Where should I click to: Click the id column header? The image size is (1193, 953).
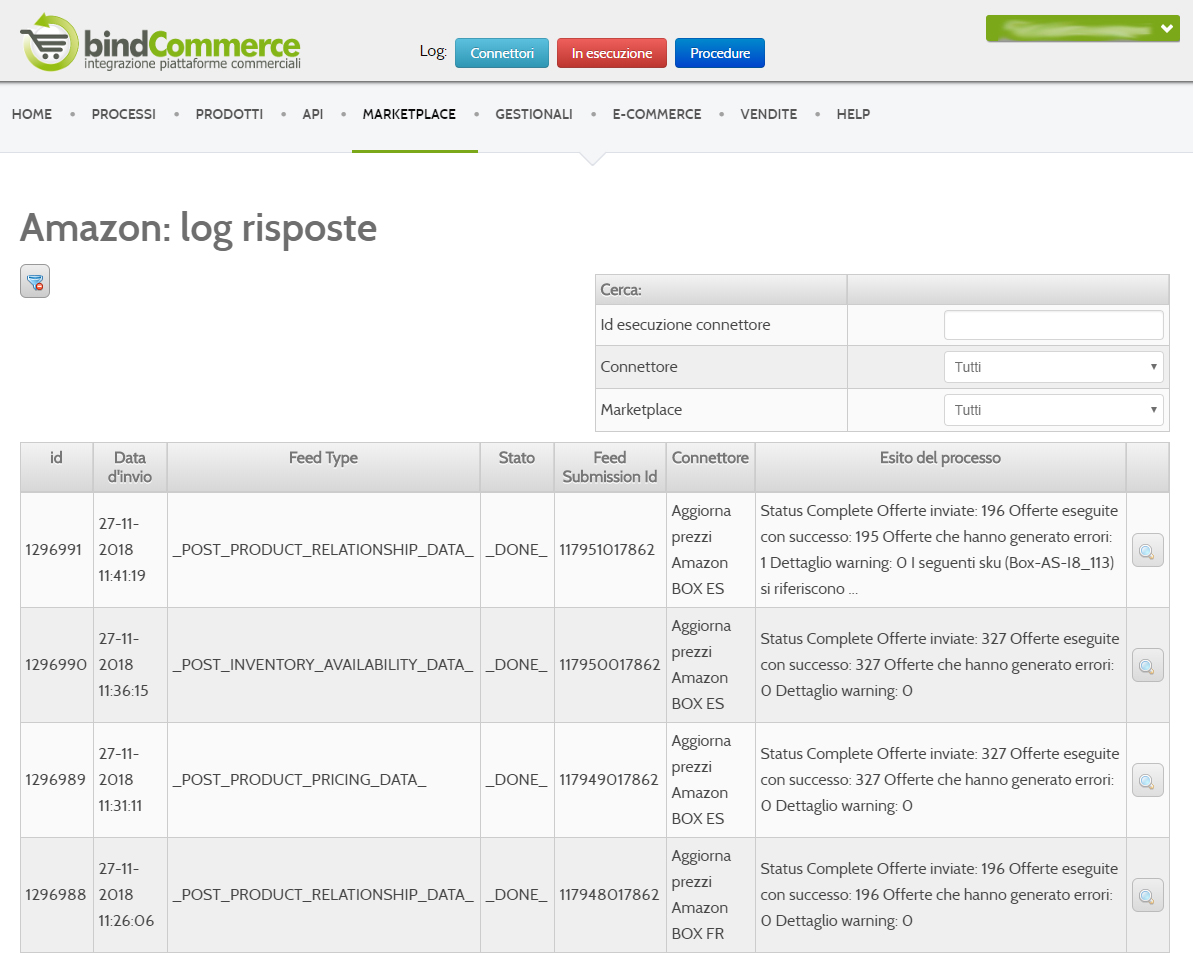(x=56, y=467)
